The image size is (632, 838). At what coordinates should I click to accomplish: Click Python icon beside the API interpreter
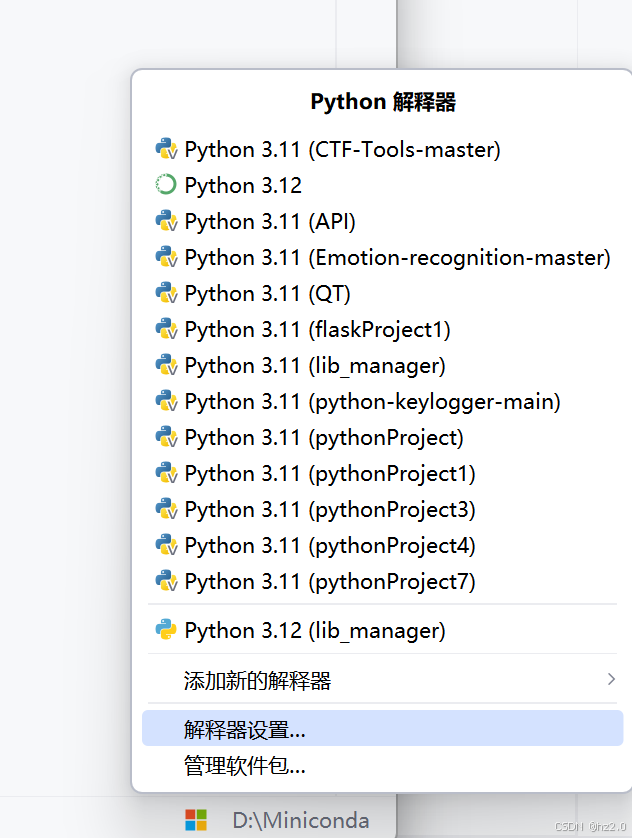tap(166, 221)
